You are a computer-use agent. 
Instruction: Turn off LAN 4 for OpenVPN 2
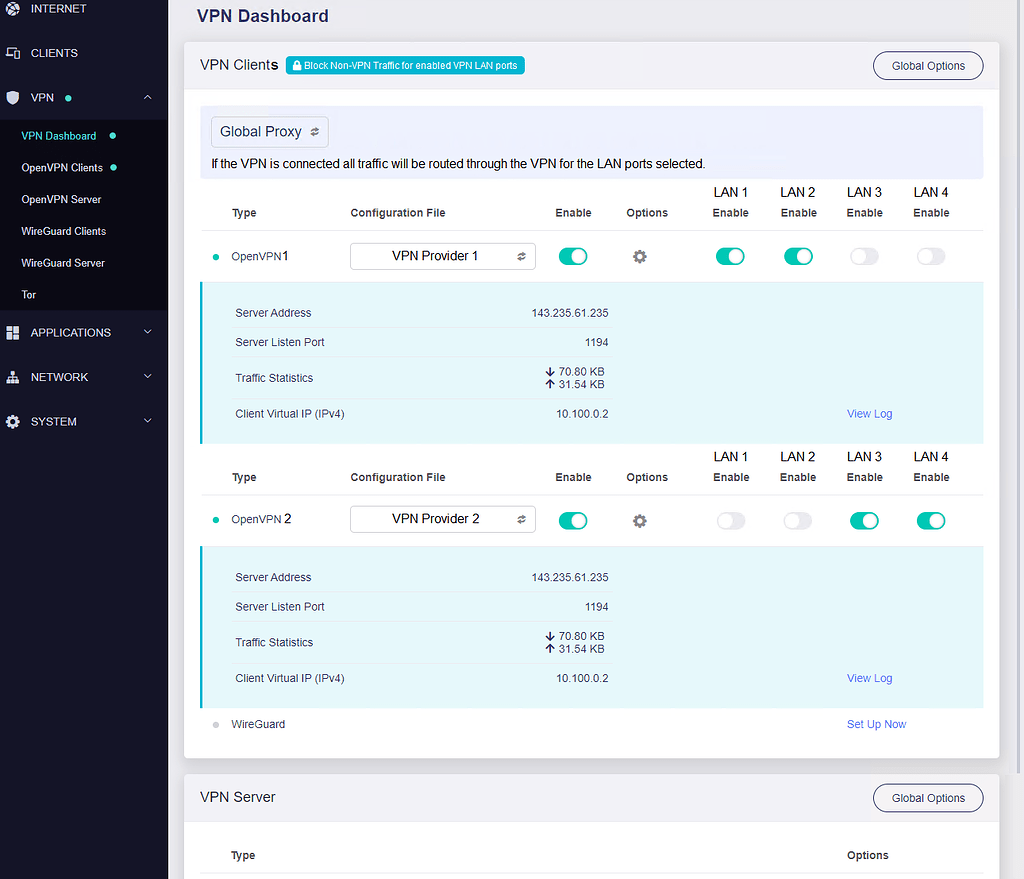pos(931,520)
